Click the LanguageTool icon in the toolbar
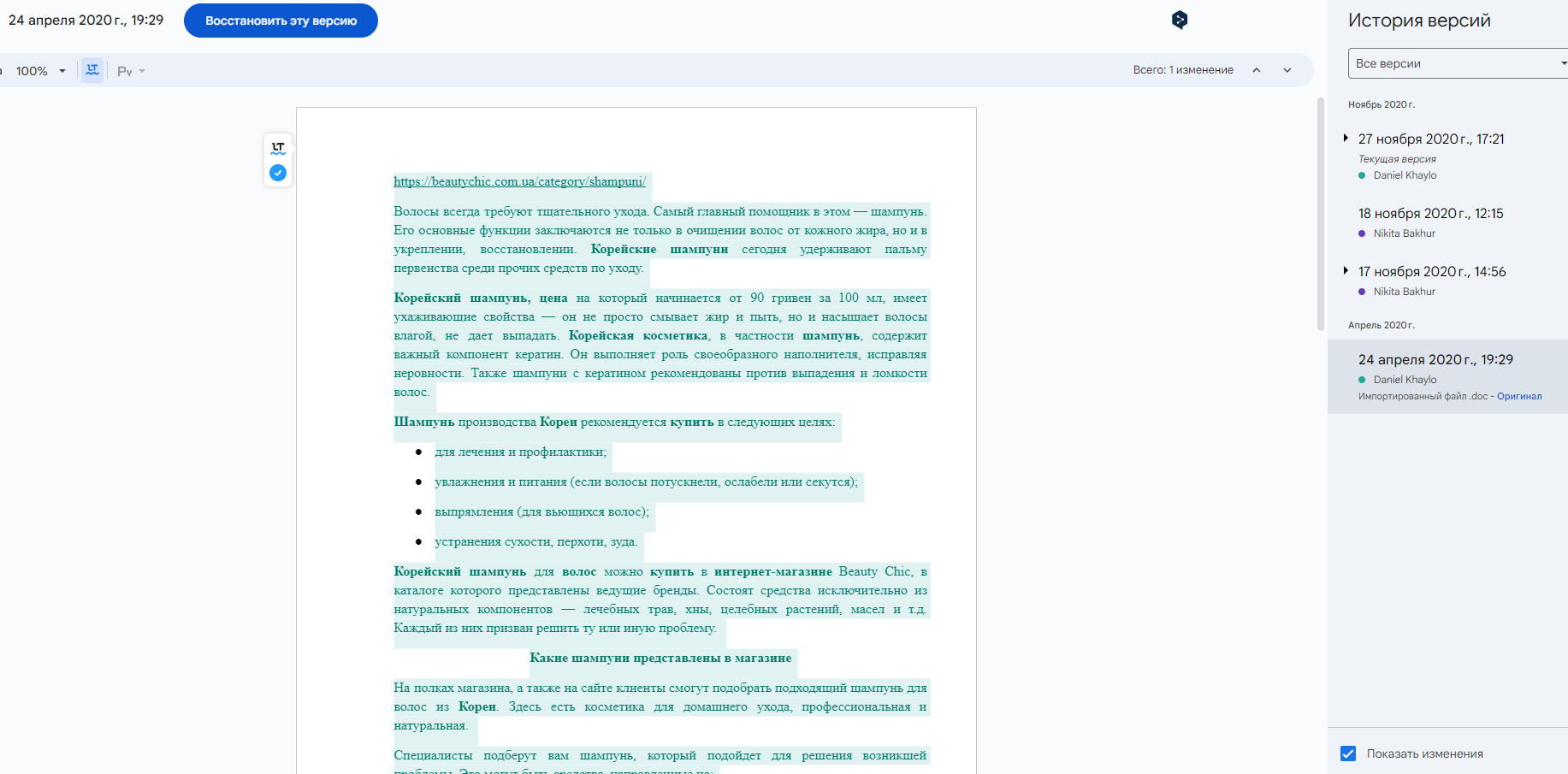Viewport: 1568px width, 774px height. [92, 70]
